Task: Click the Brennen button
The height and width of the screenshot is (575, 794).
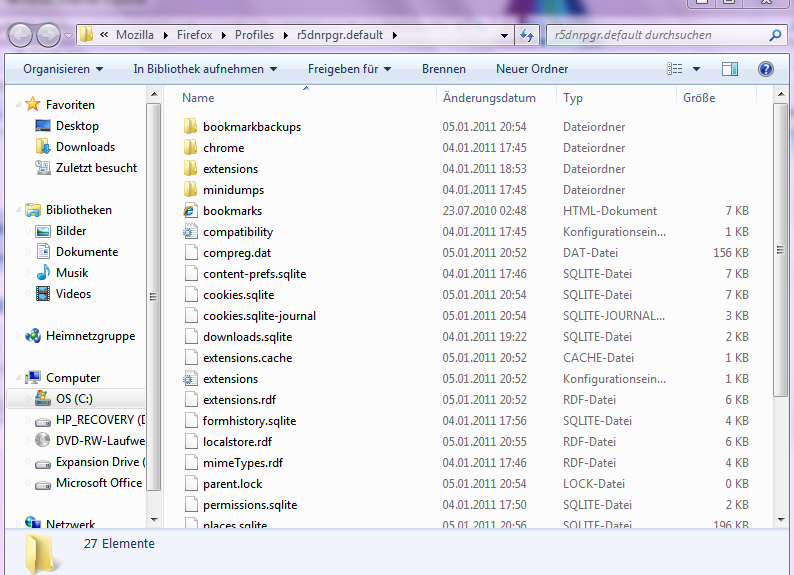Action: click(444, 69)
